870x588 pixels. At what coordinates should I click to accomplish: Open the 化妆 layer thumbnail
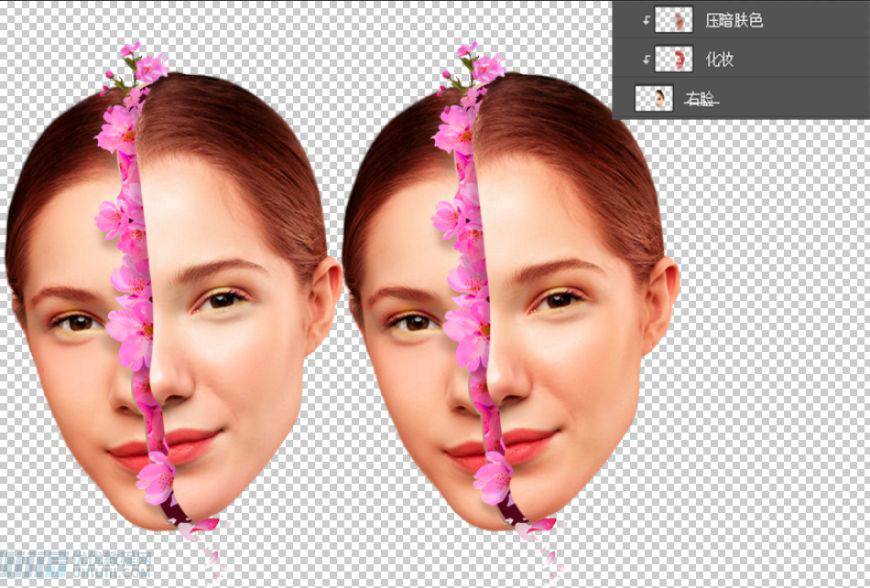coord(675,59)
